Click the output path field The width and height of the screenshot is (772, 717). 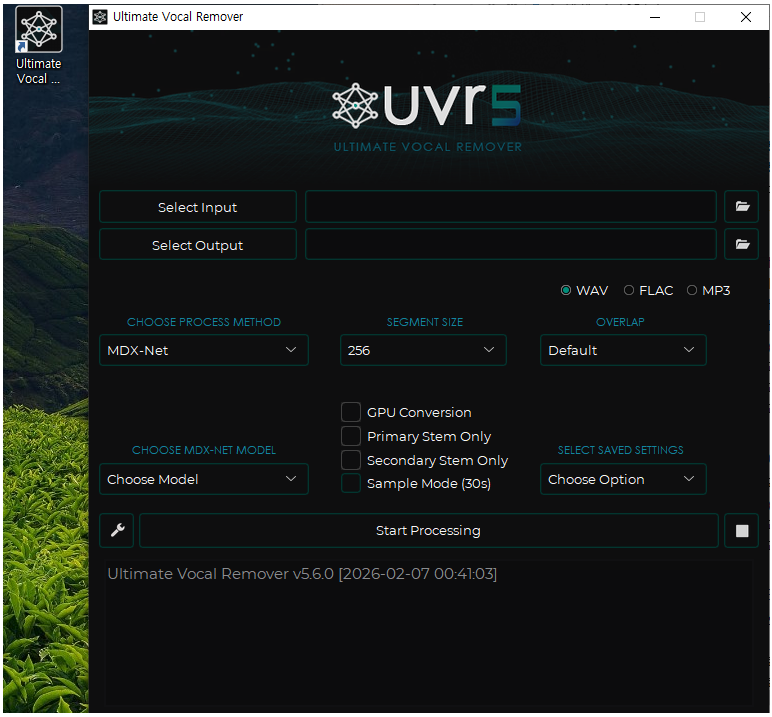(511, 244)
